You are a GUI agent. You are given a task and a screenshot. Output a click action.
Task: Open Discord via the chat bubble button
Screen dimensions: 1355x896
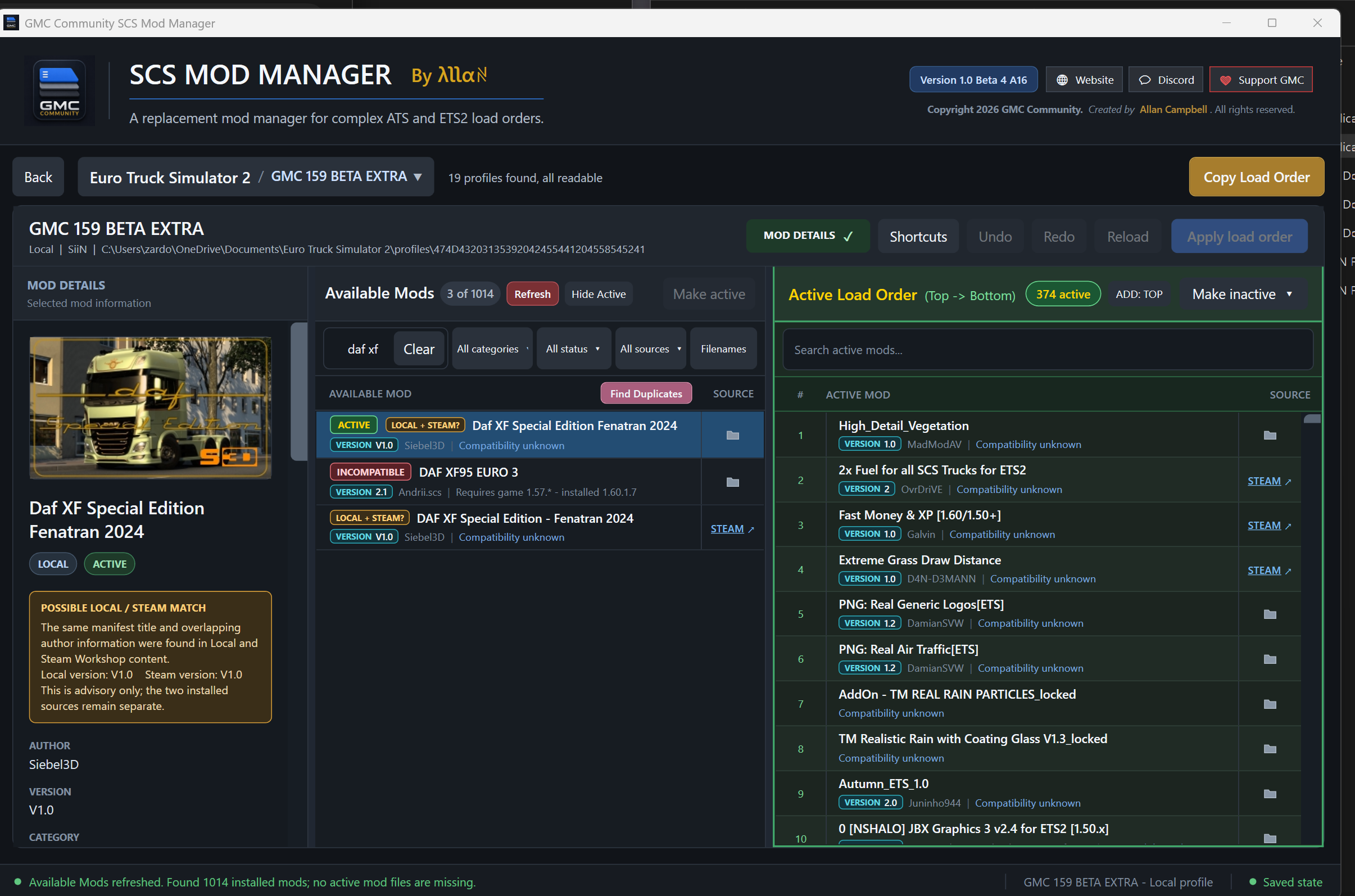[x=1166, y=79]
